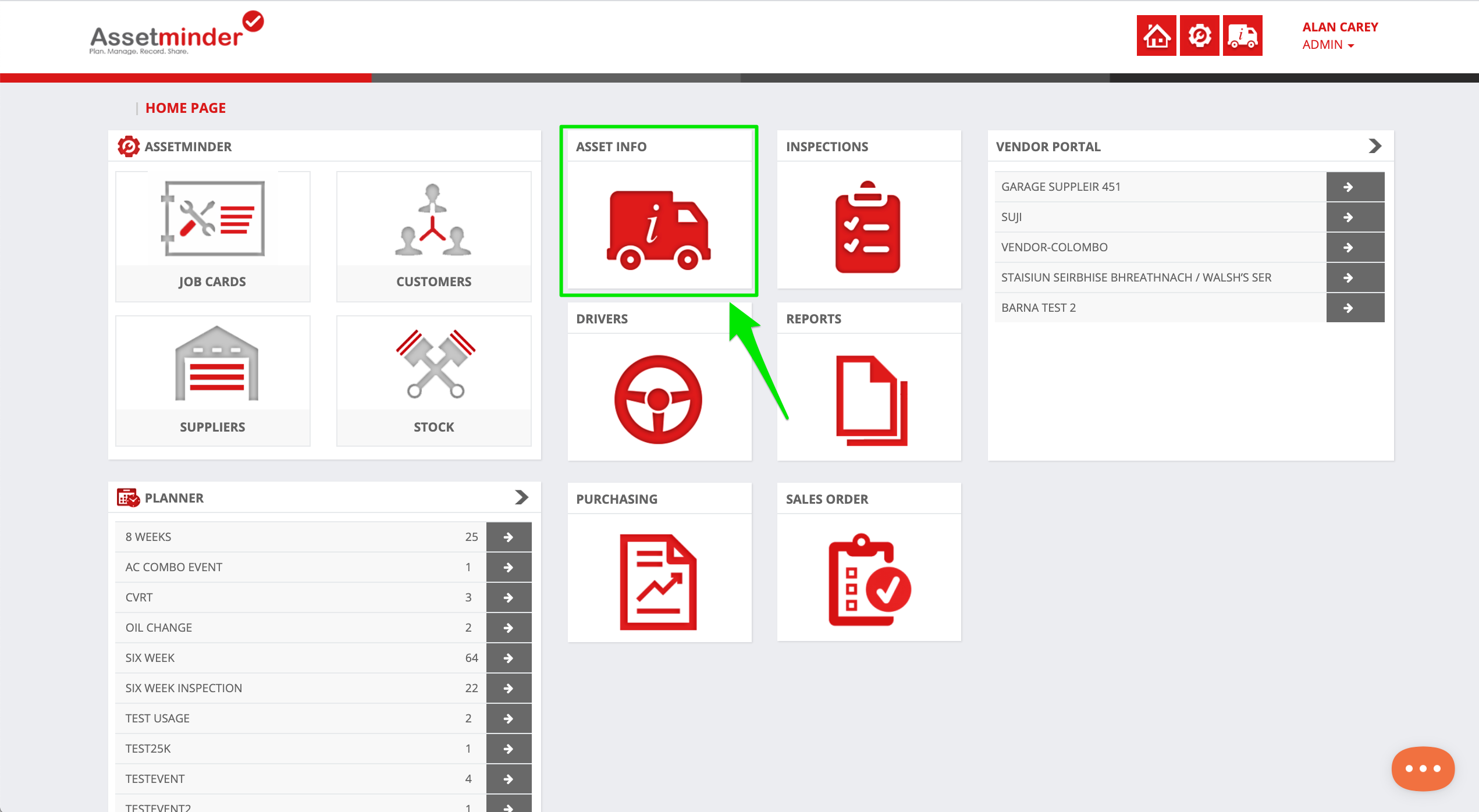The width and height of the screenshot is (1479, 812).
Task: Select the TEST USAGE row text
Action: tap(158, 718)
